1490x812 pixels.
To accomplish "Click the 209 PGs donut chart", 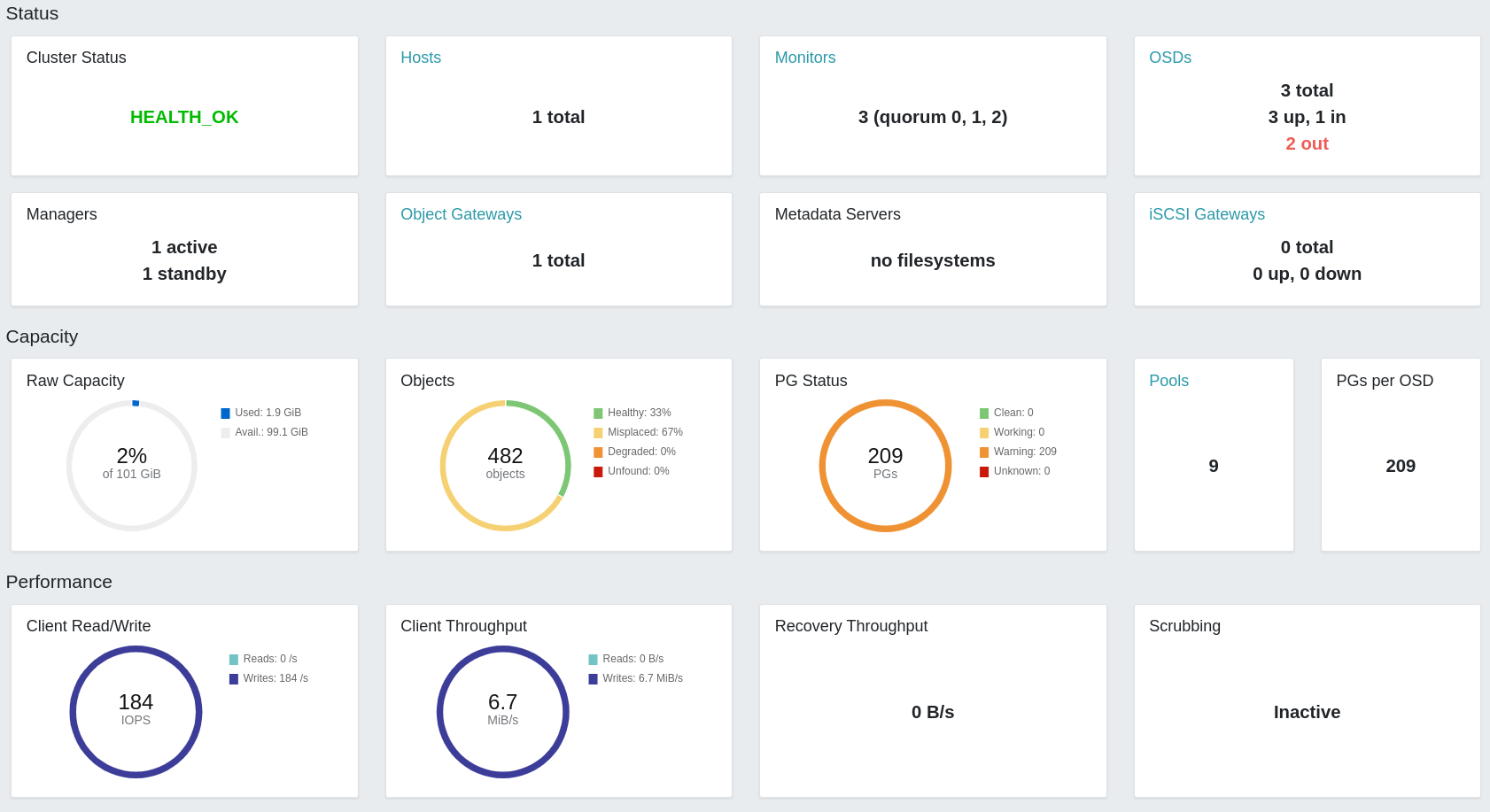I will 885,466.
